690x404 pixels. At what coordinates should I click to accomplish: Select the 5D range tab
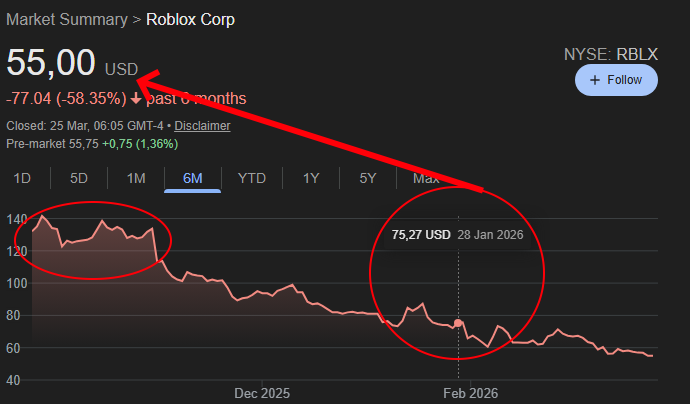click(79, 178)
